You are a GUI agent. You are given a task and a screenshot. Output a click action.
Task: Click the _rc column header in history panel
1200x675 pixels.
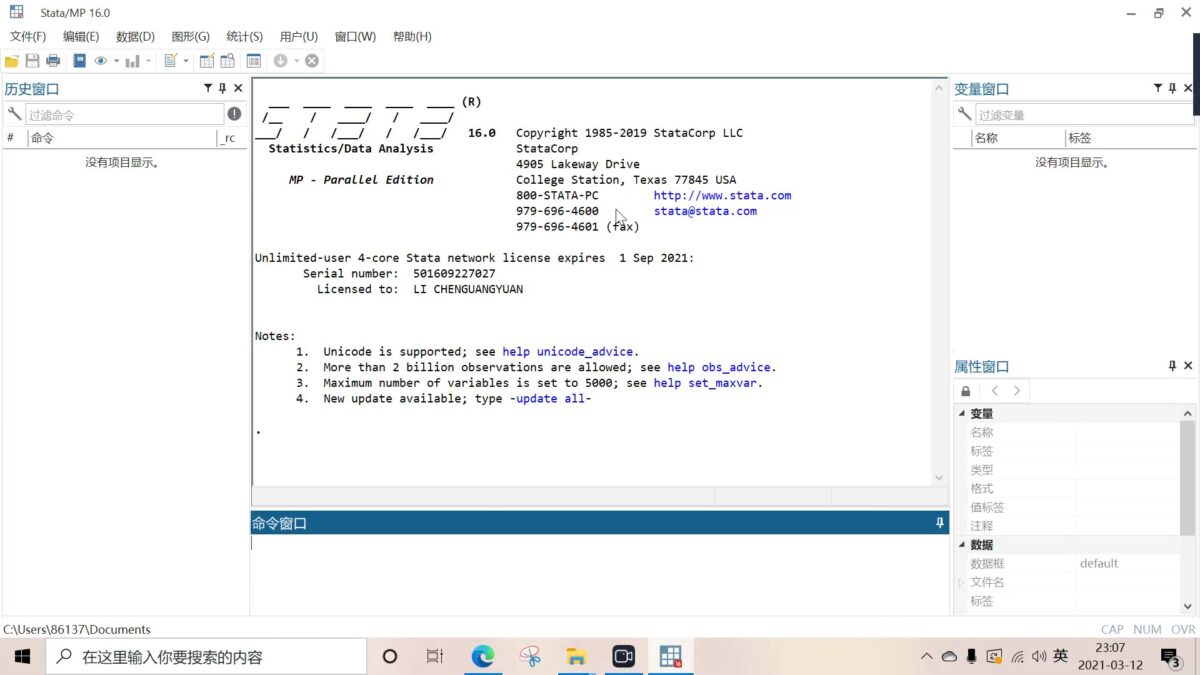(x=231, y=138)
